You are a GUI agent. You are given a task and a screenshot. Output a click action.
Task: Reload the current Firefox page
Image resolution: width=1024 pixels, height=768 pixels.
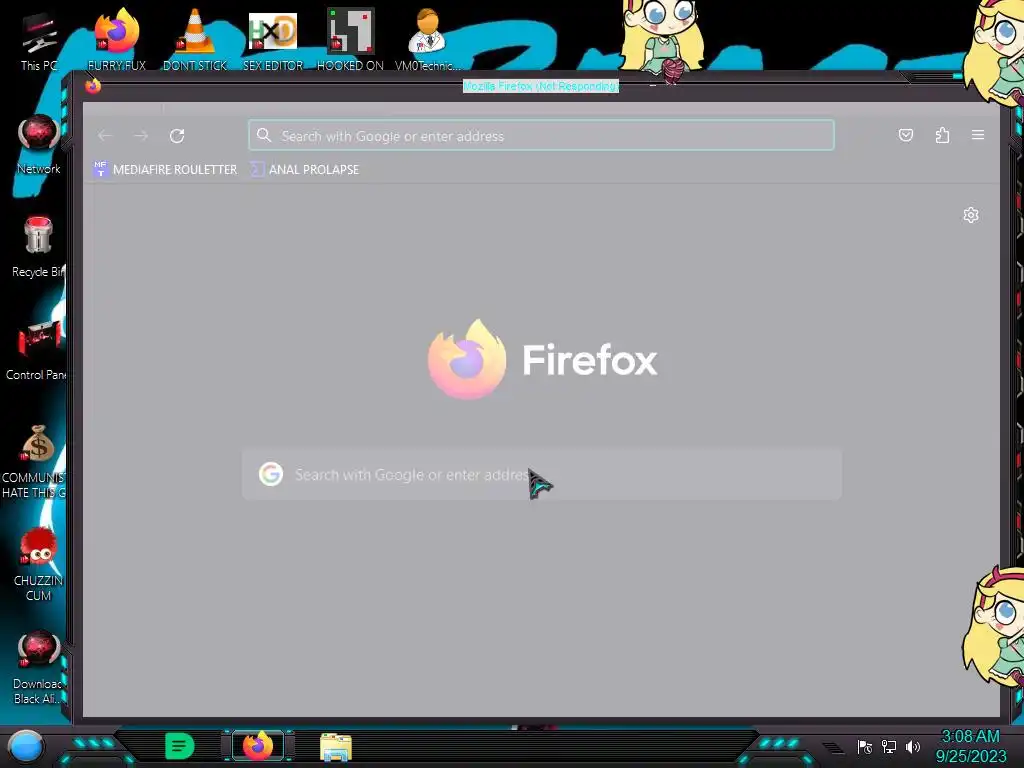[x=177, y=136]
